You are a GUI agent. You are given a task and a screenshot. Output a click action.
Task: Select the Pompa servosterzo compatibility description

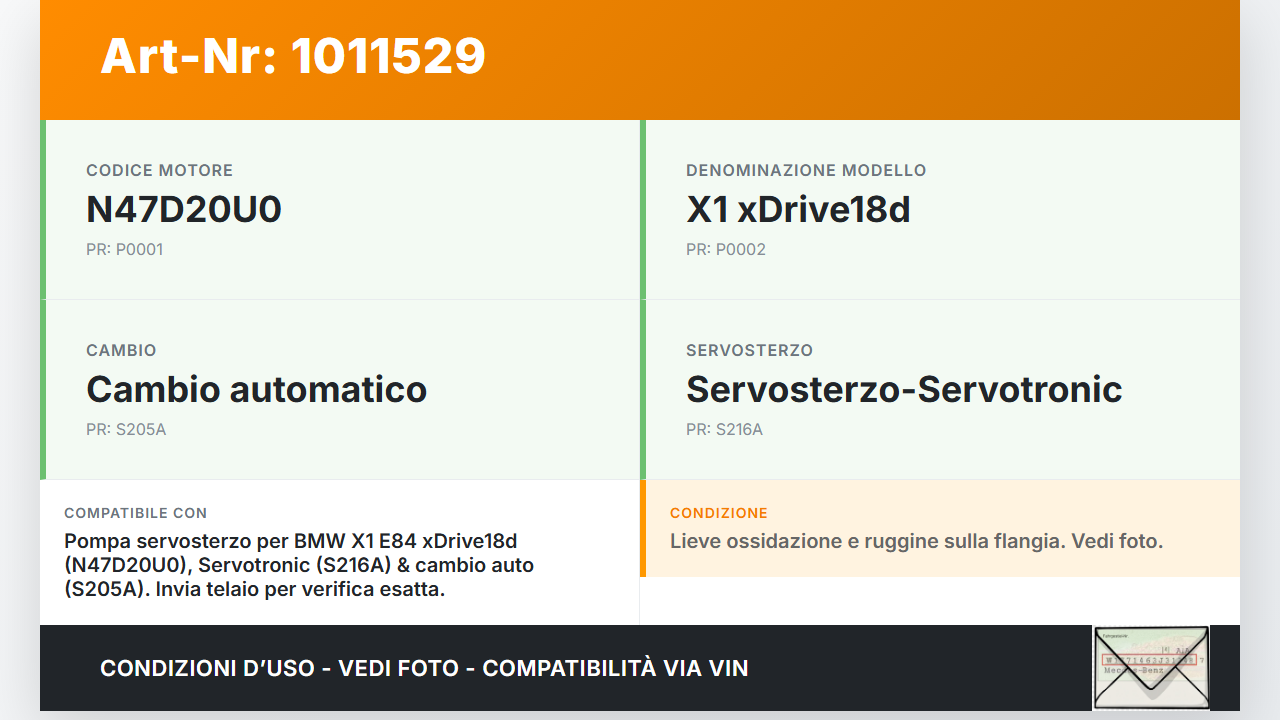[x=299, y=565]
